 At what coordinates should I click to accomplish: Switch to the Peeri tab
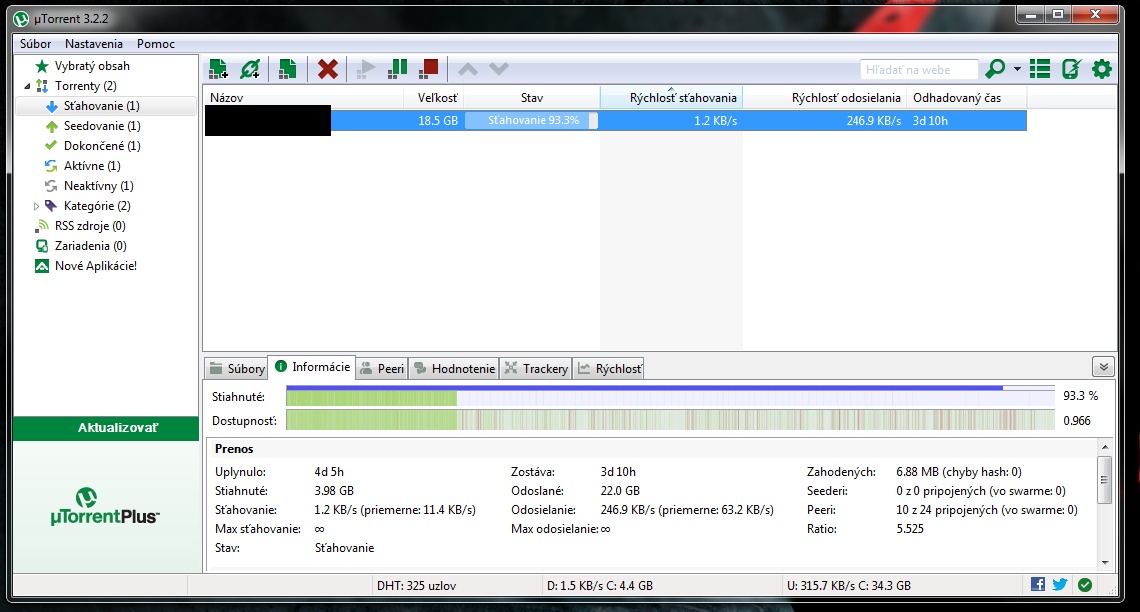pos(382,369)
